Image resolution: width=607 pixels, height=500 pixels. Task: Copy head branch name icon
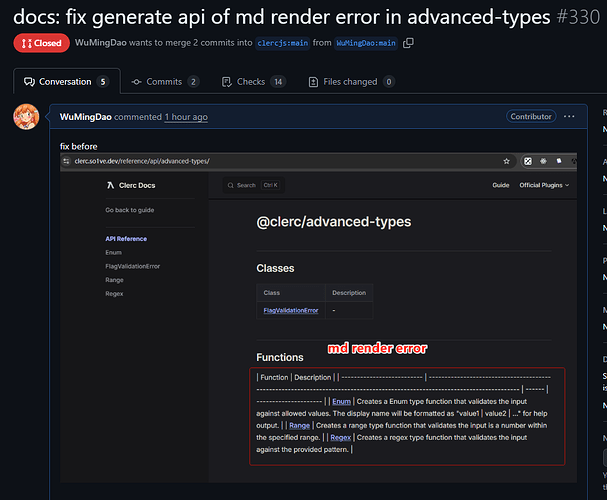(408, 43)
